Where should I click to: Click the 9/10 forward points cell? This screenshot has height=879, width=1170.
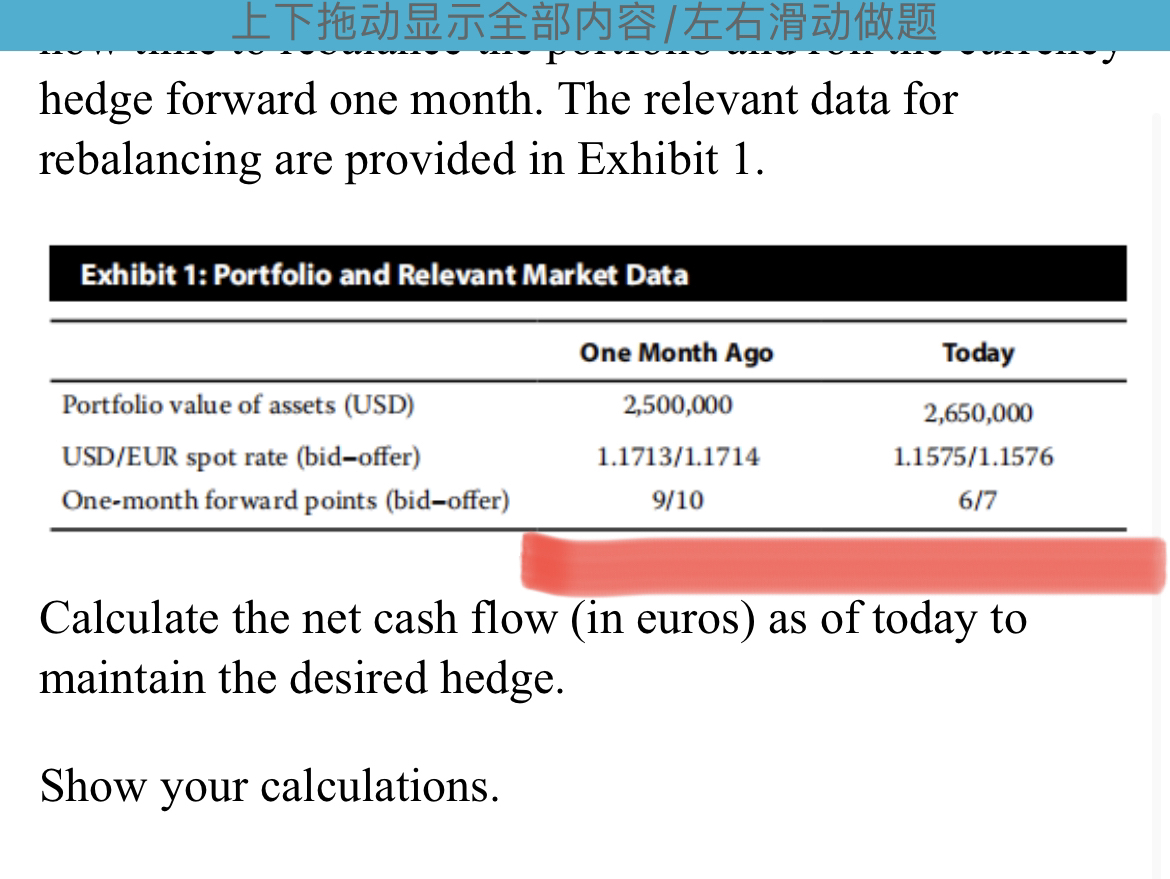678,500
